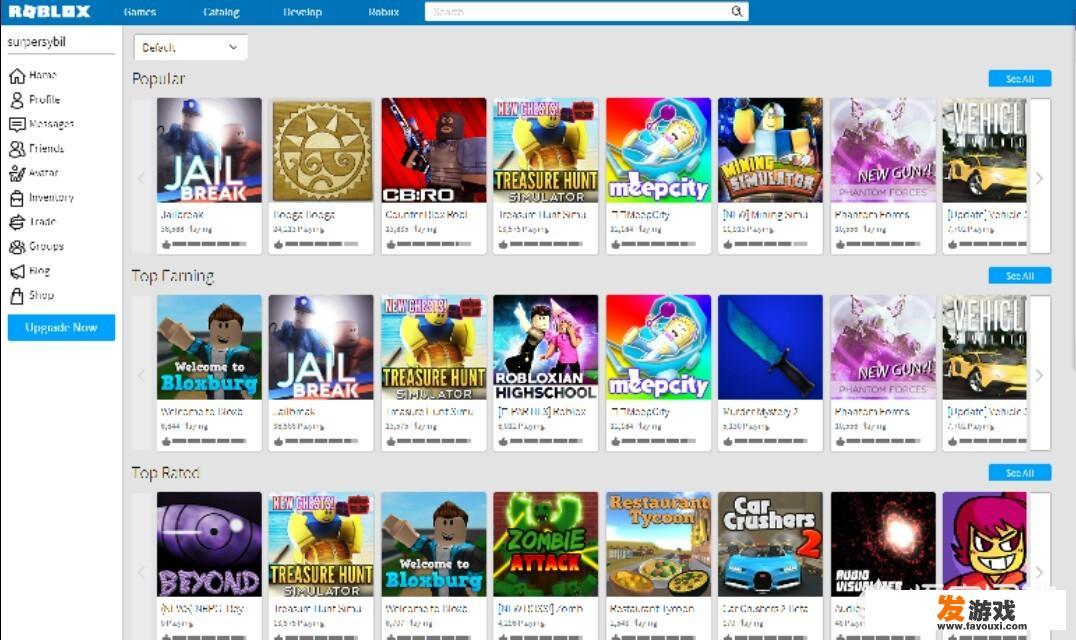Click rating bar under Robloxian Highschool
Viewport: 1076px width, 640px height.
(546, 441)
